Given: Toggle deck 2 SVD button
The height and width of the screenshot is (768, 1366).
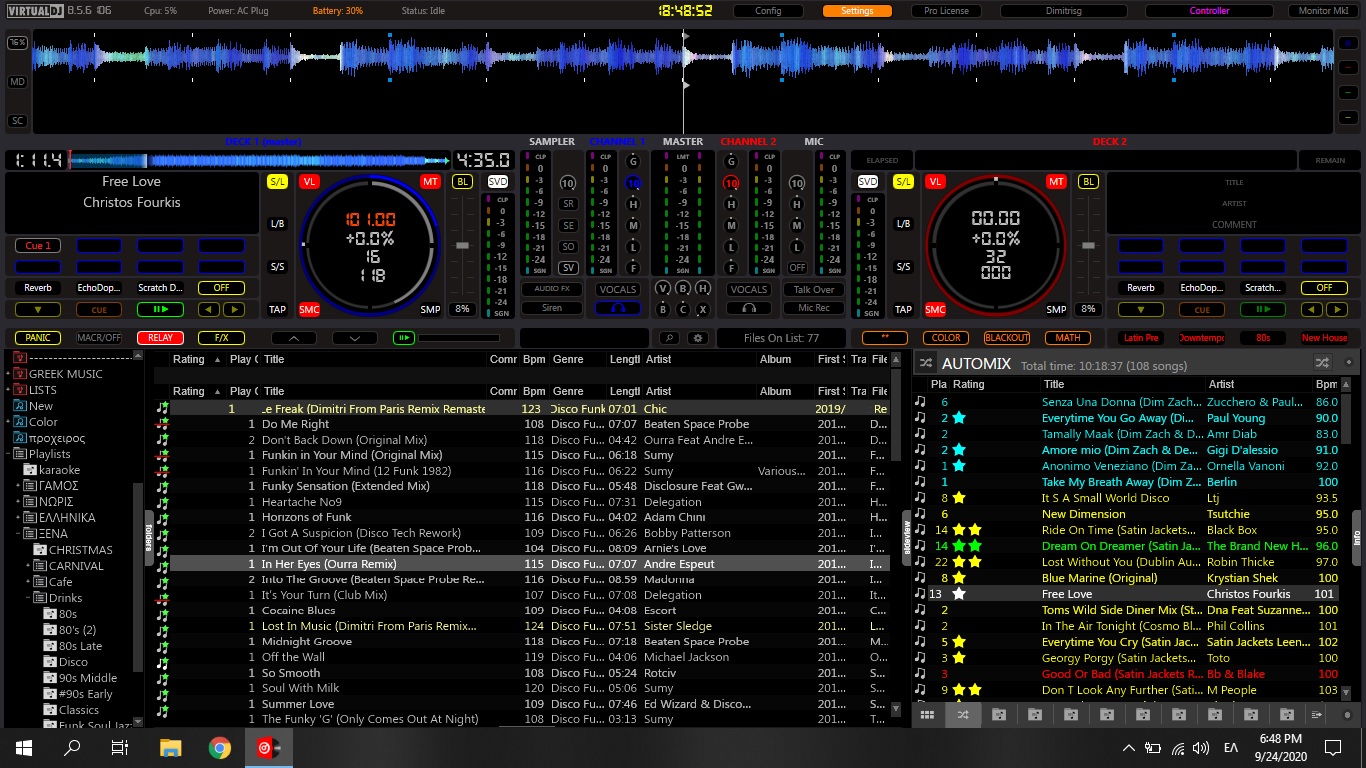Looking at the screenshot, I should pyautogui.click(x=868, y=181).
